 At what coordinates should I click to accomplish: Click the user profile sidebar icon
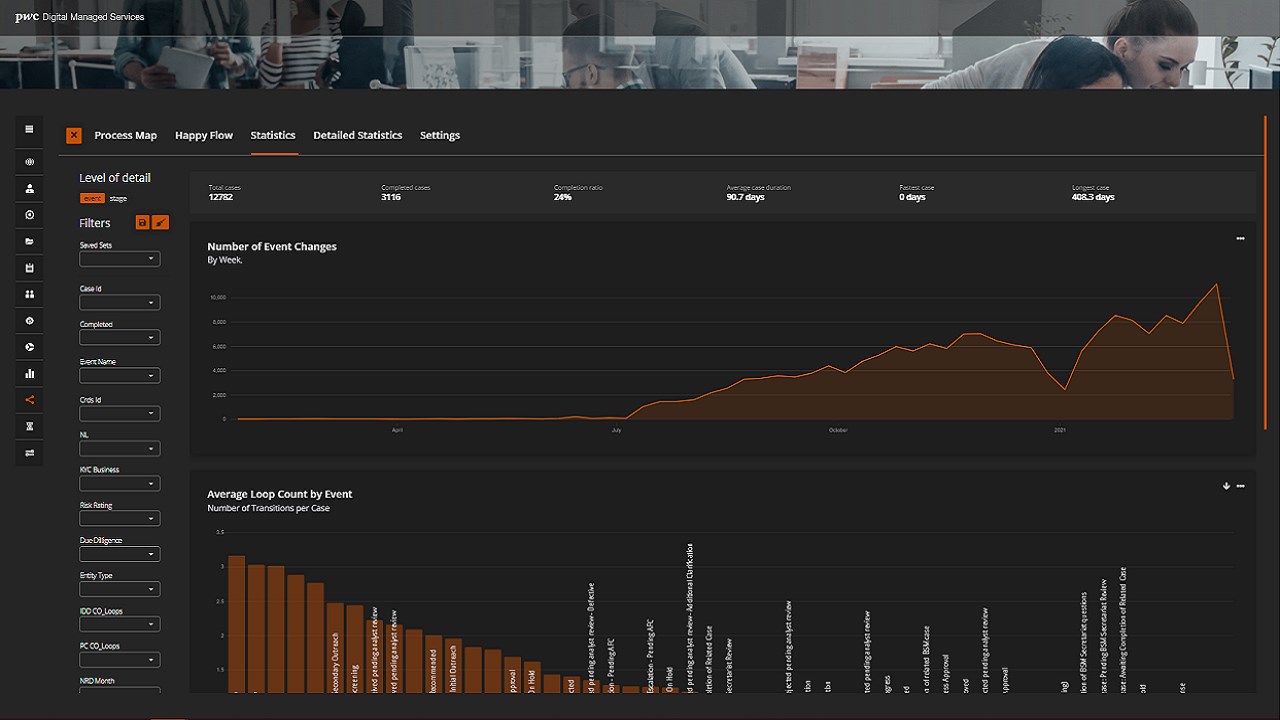30,188
